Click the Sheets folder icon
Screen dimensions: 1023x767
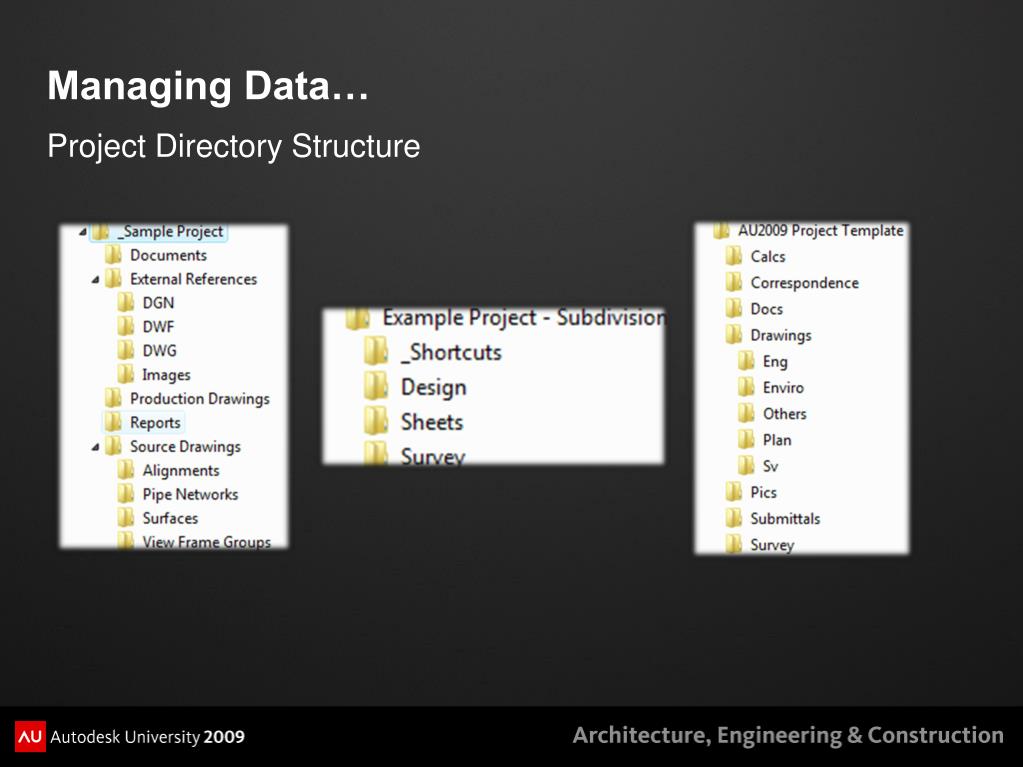click(376, 421)
